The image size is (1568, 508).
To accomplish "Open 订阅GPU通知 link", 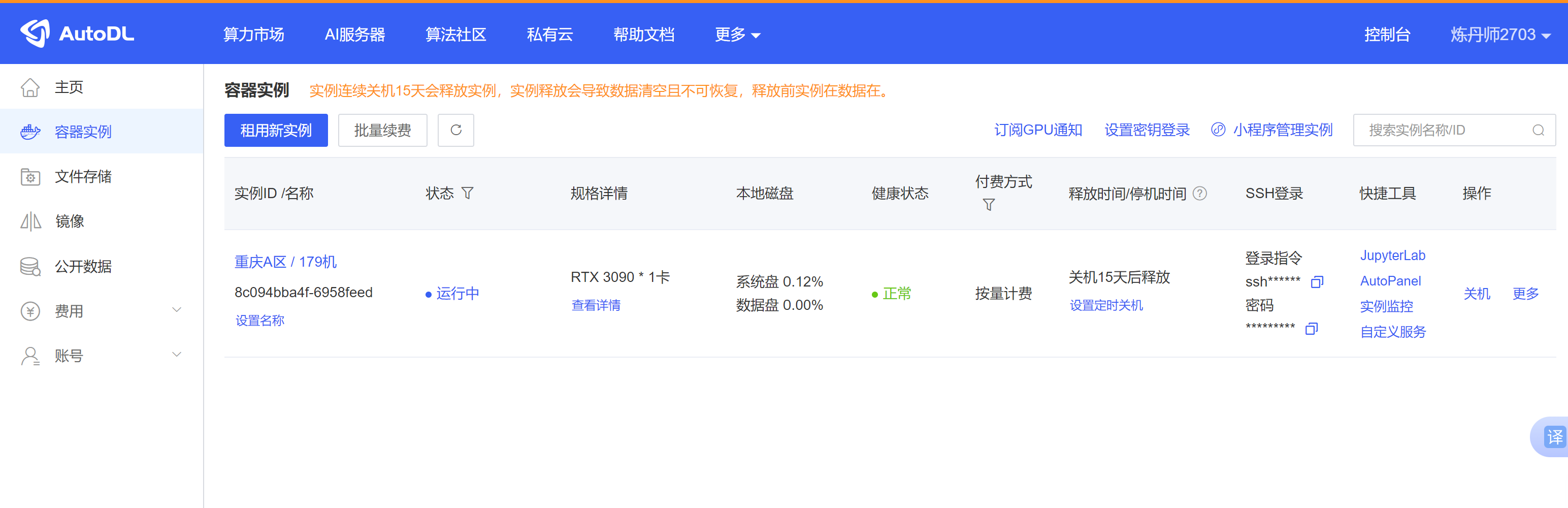I will pyautogui.click(x=1038, y=130).
